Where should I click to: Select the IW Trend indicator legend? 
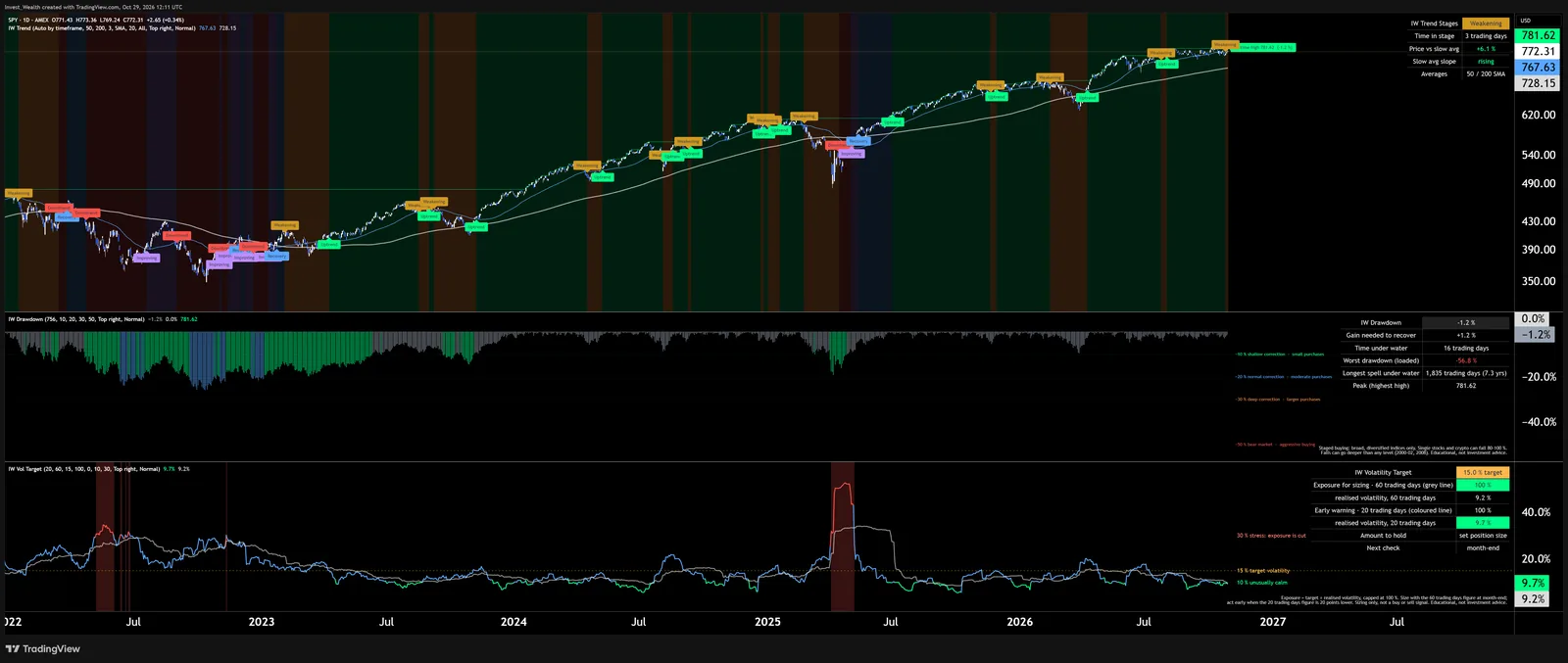pyautogui.click(x=122, y=28)
